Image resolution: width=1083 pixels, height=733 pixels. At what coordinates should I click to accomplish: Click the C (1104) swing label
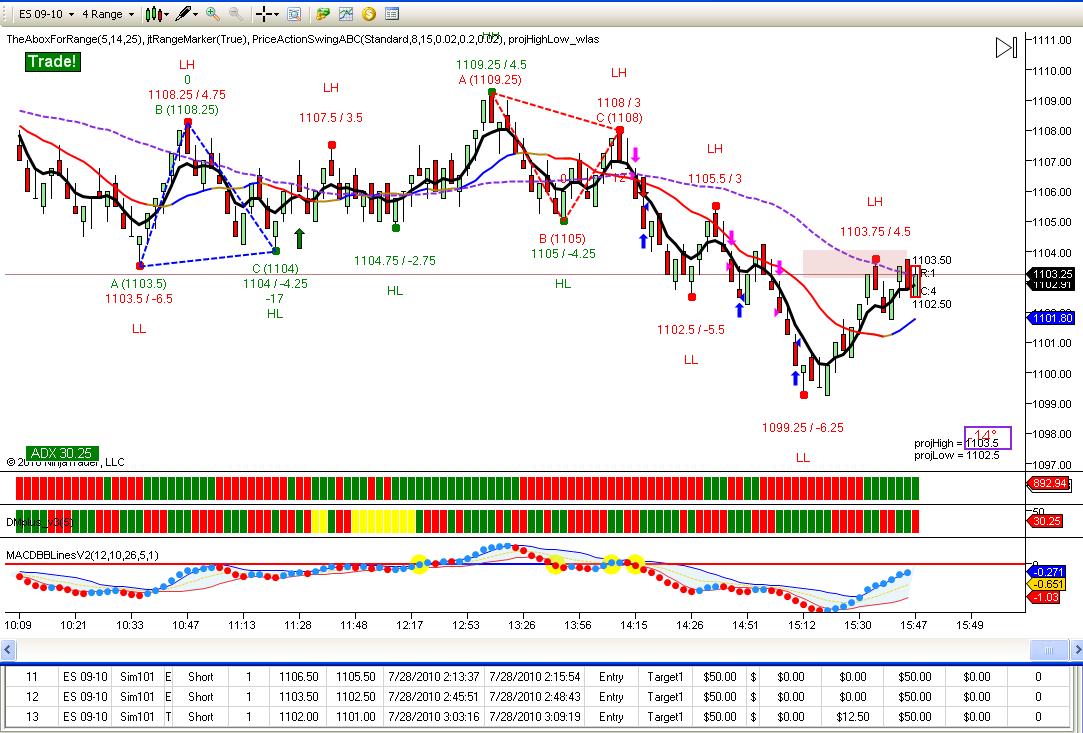275,269
